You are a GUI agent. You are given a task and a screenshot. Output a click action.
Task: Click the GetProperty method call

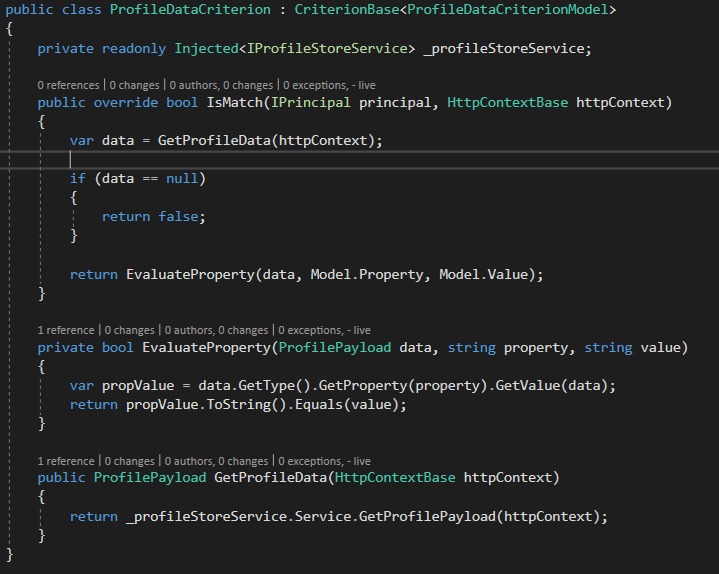point(363,386)
